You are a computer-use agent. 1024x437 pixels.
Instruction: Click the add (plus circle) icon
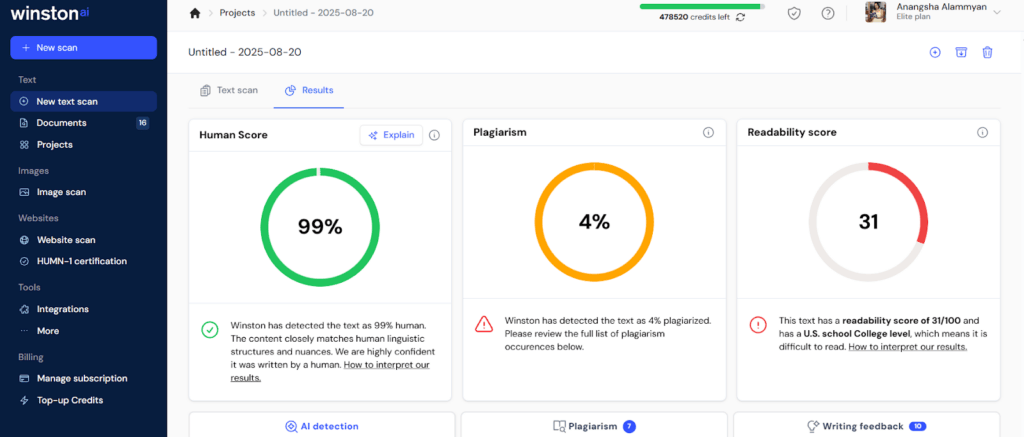(935, 52)
